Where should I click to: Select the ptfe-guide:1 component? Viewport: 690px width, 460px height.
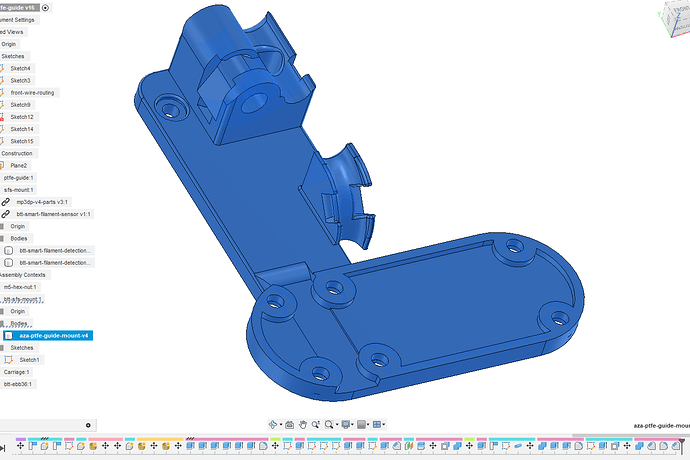tap(18, 178)
